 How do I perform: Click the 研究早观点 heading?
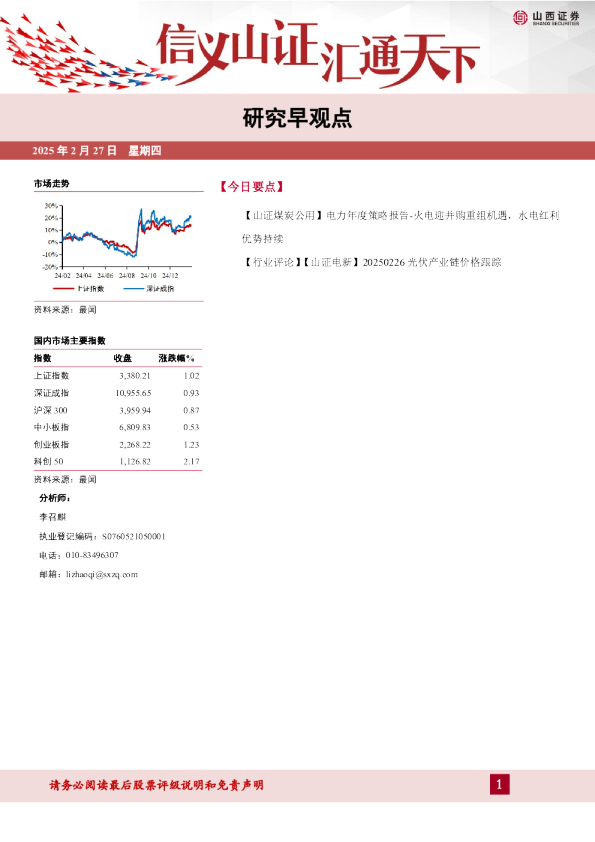297,118
